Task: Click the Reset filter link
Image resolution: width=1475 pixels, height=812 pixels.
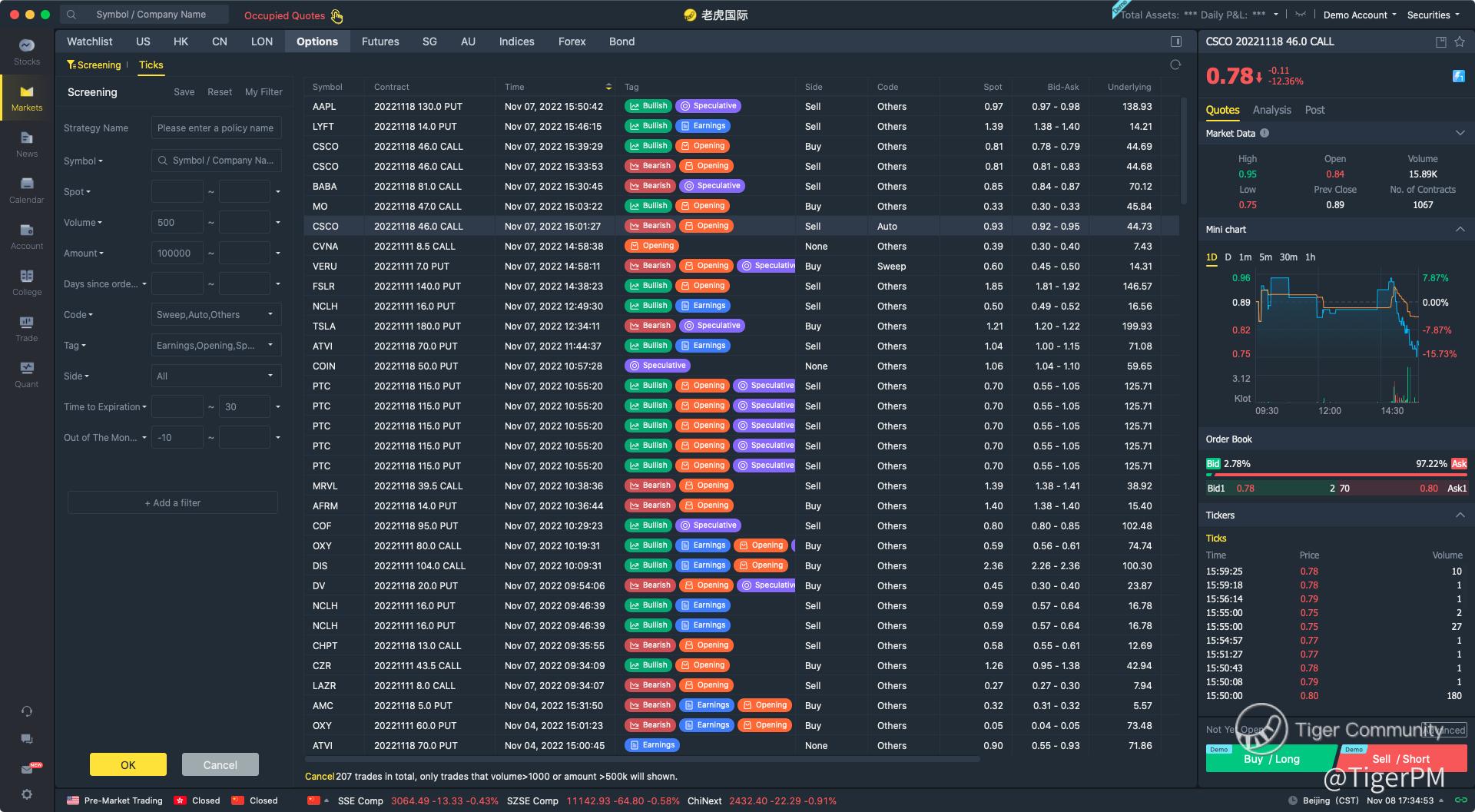Action: pyautogui.click(x=219, y=92)
